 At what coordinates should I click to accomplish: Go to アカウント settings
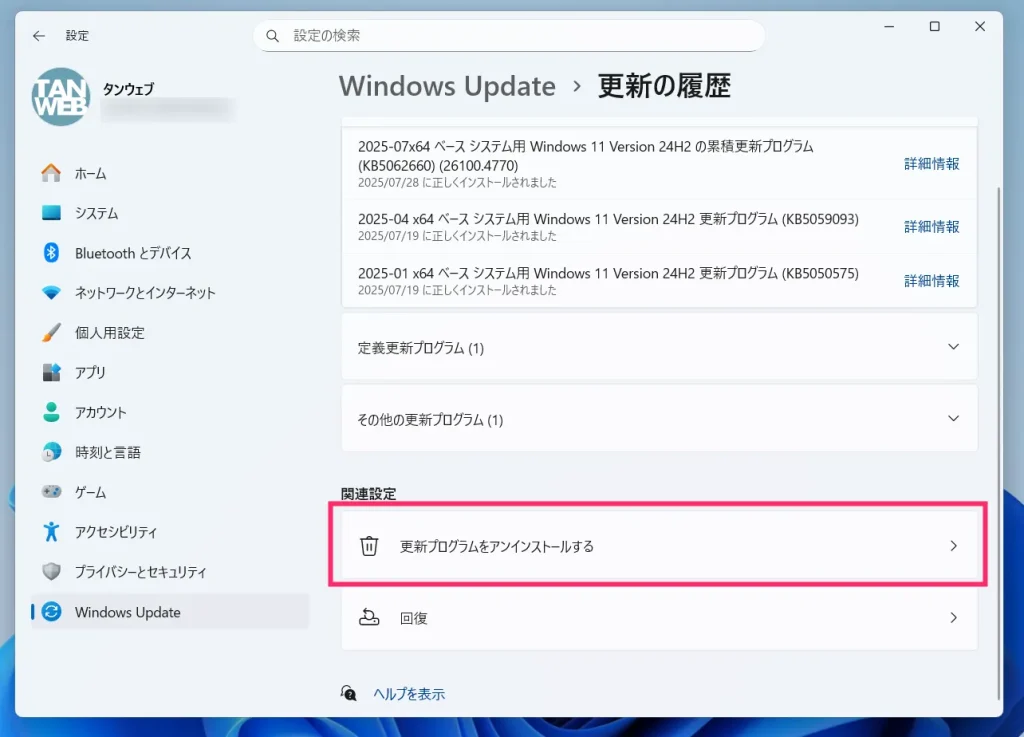pos(170,412)
